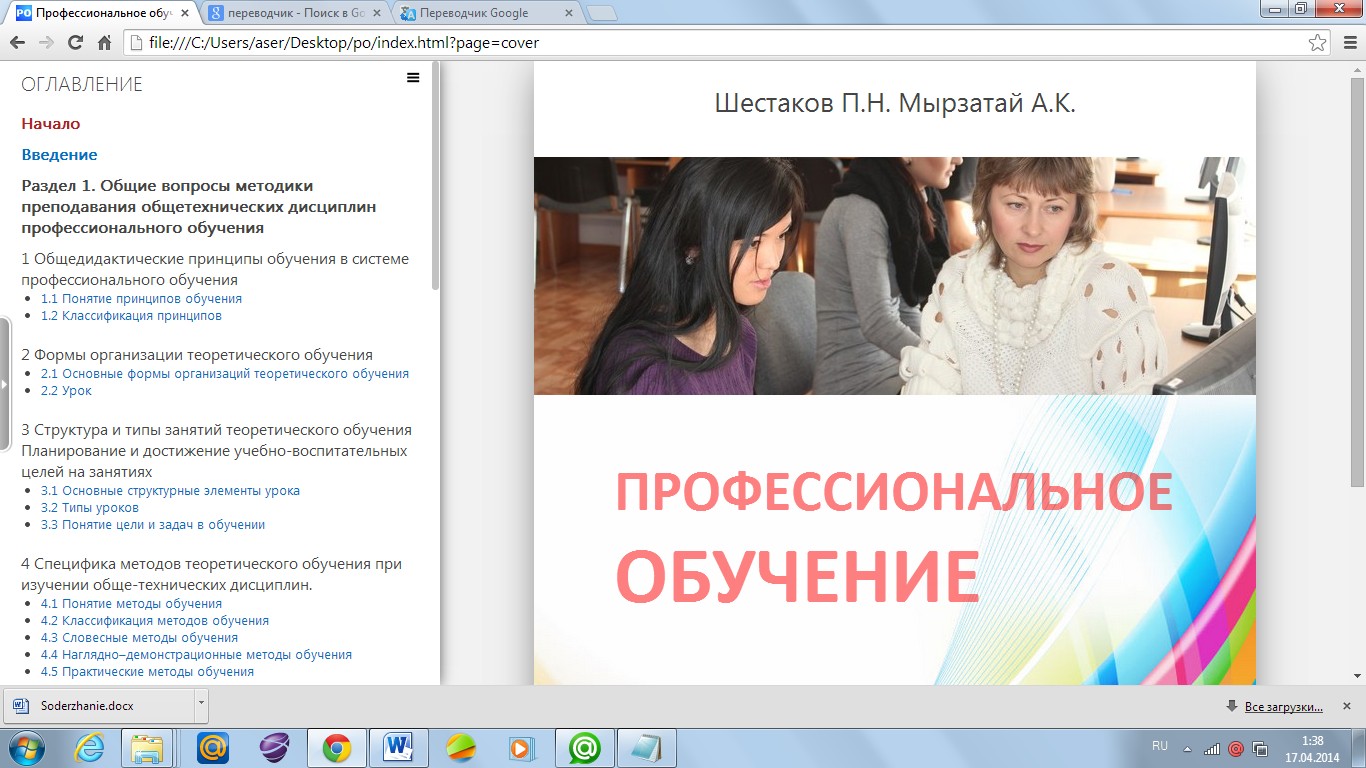Select the 'Профессиональное обу' tab

[x=103, y=13]
